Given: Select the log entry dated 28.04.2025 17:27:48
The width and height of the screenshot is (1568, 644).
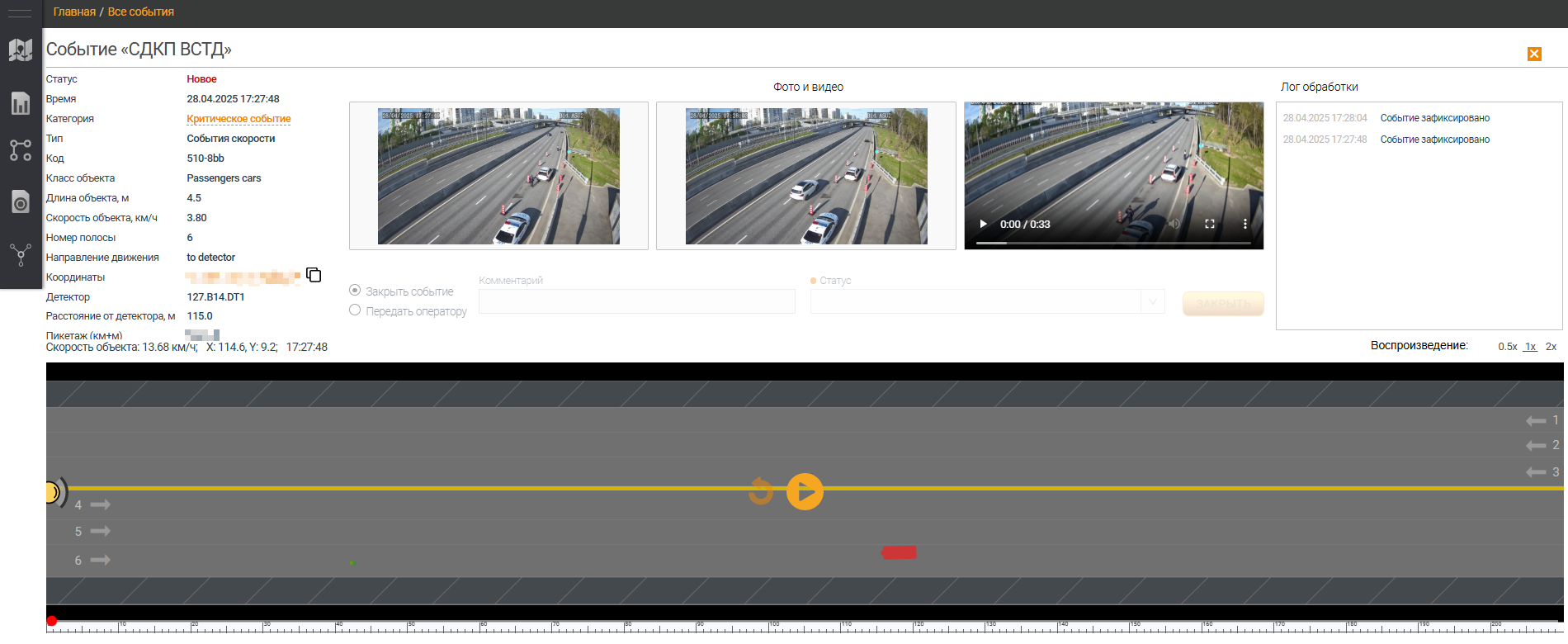Looking at the screenshot, I should pos(1386,140).
